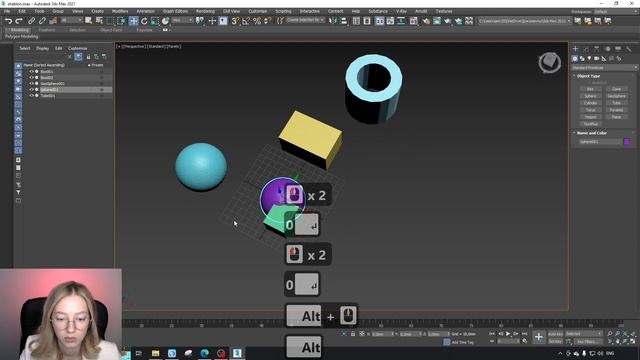Open the project path dropdown
The image size is (640, 360).
[x=524, y=21]
